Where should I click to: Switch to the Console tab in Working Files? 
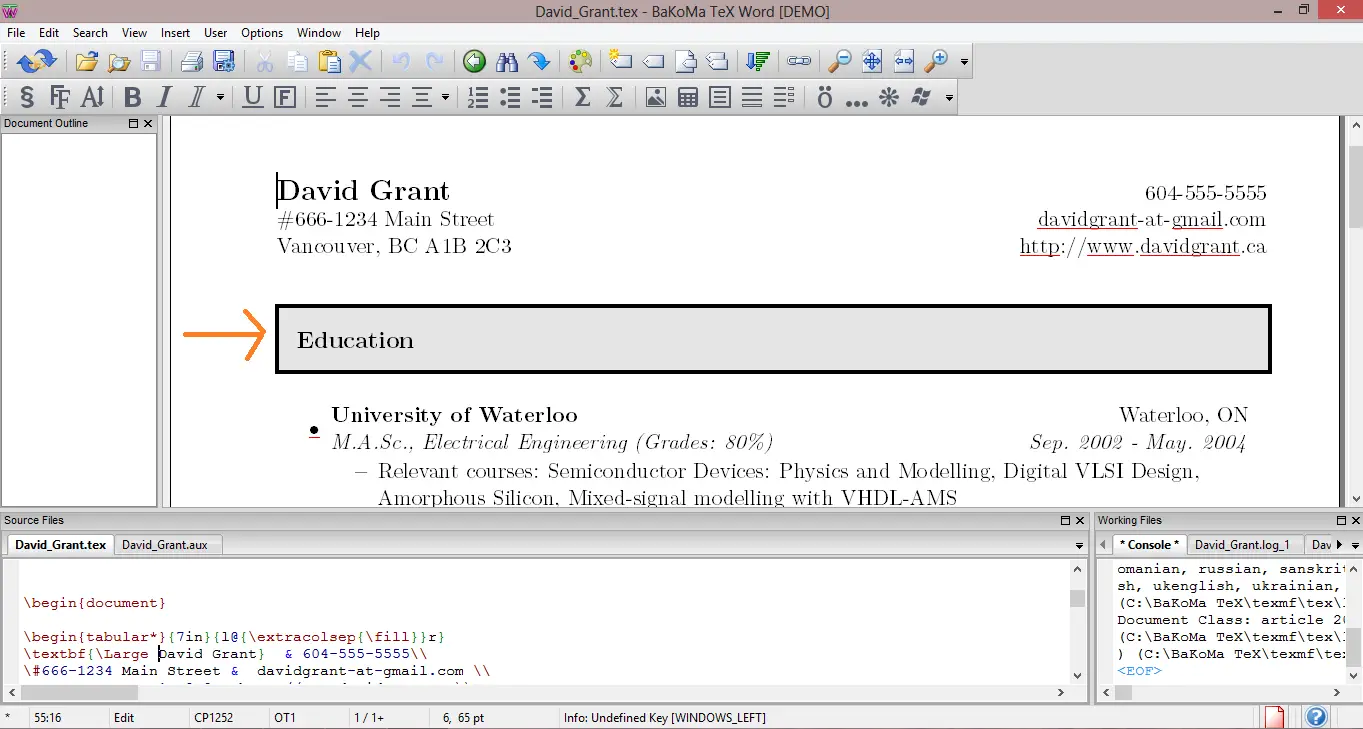[1148, 544]
